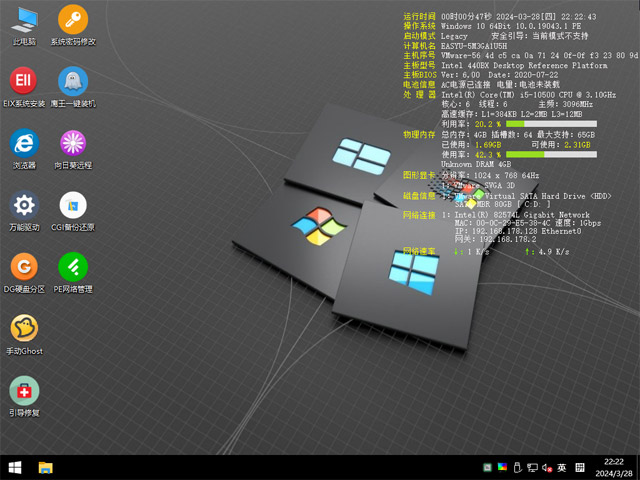The image size is (640, 480).
Task: Open the 浏览器 Internet Explorer icon
Action: coord(24,149)
